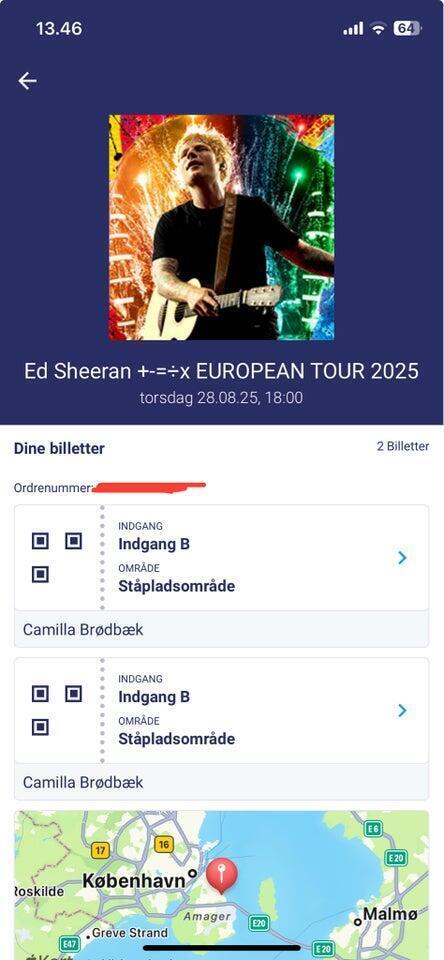Tap the wifi status icon
The image size is (444, 960).
point(378,28)
